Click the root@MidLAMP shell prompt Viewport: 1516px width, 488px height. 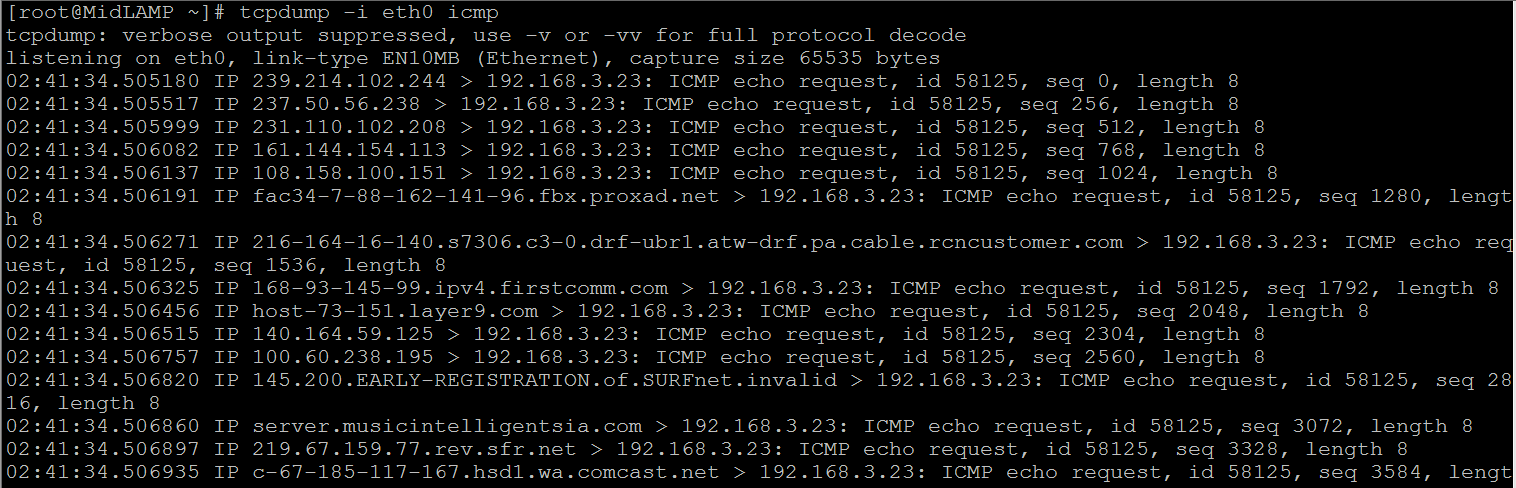(x=116, y=12)
